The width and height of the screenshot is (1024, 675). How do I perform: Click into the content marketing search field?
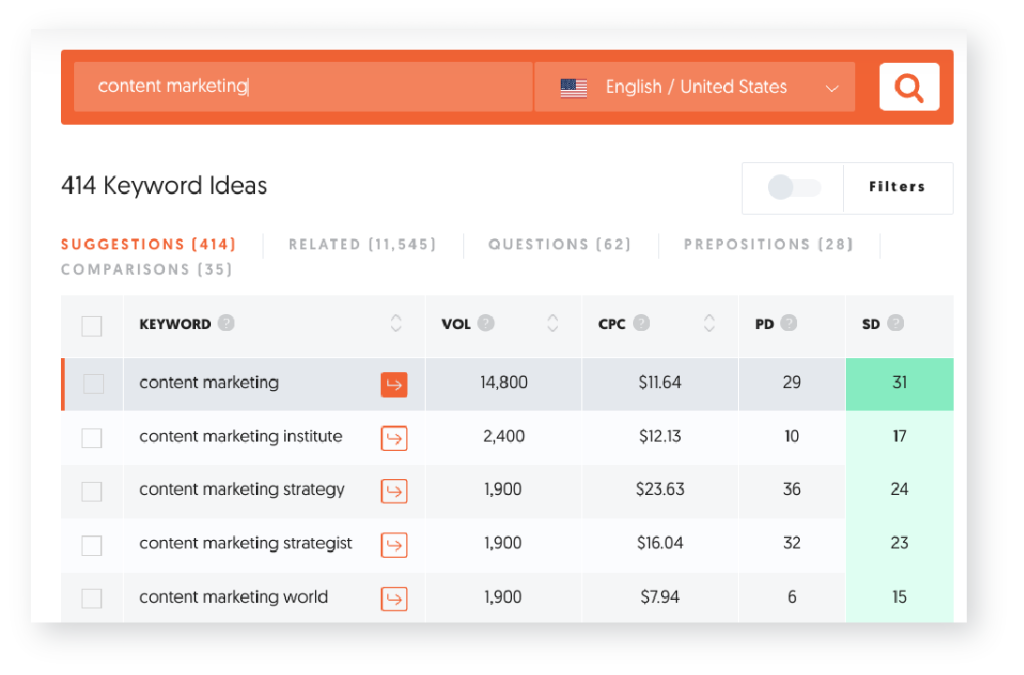[300, 87]
